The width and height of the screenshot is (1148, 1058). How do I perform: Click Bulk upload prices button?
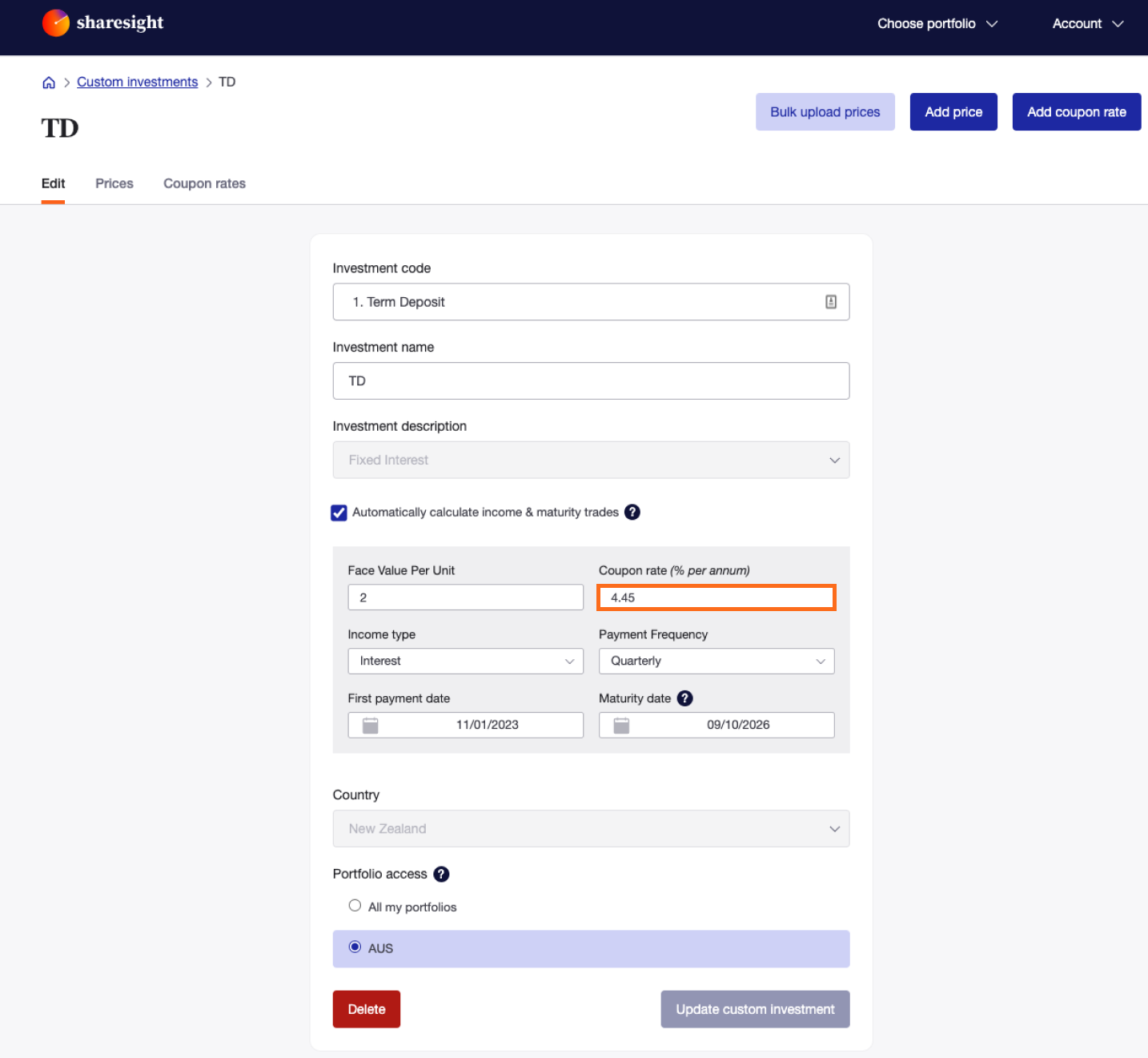tap(825, 112)
